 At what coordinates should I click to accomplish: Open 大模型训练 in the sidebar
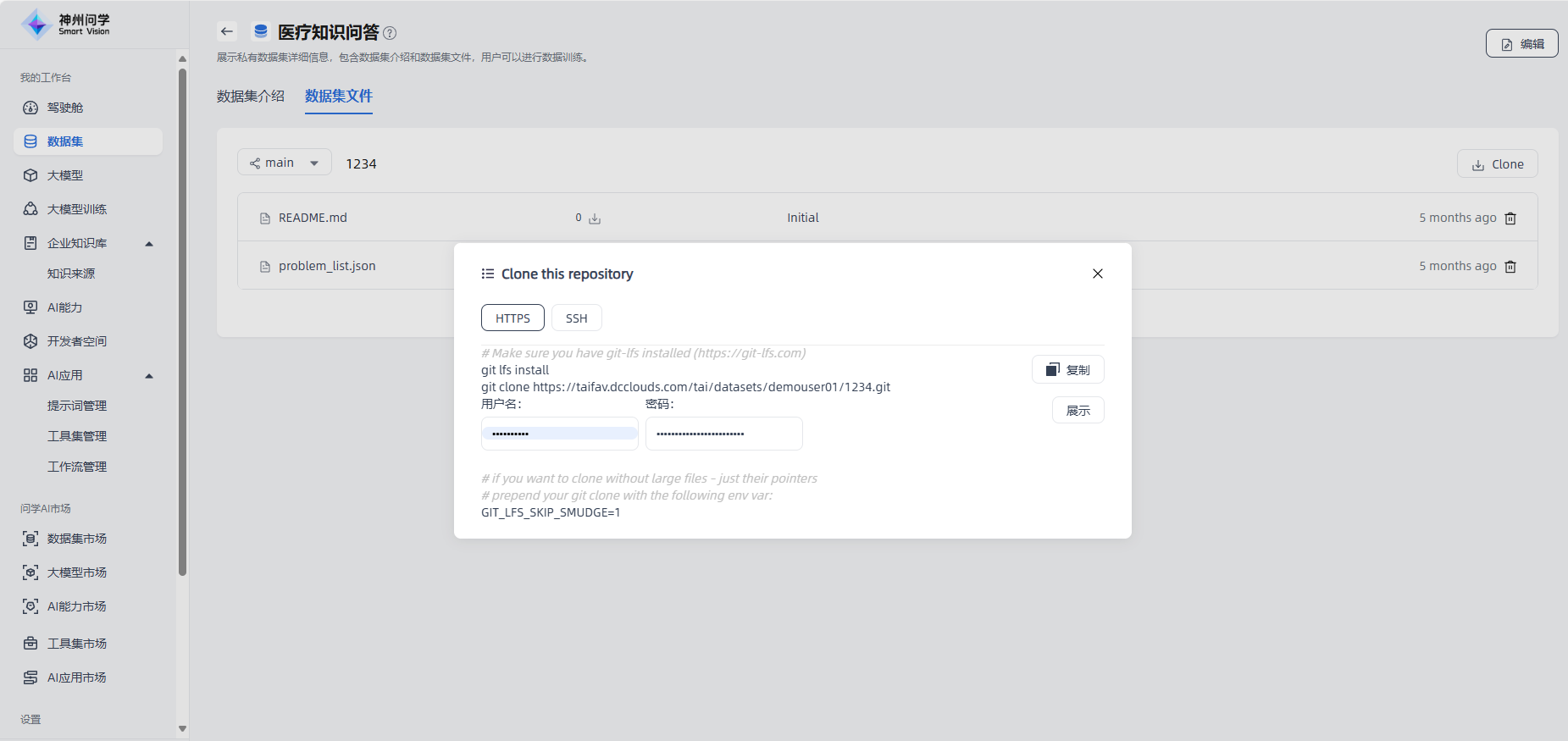(x=76, y=209)
